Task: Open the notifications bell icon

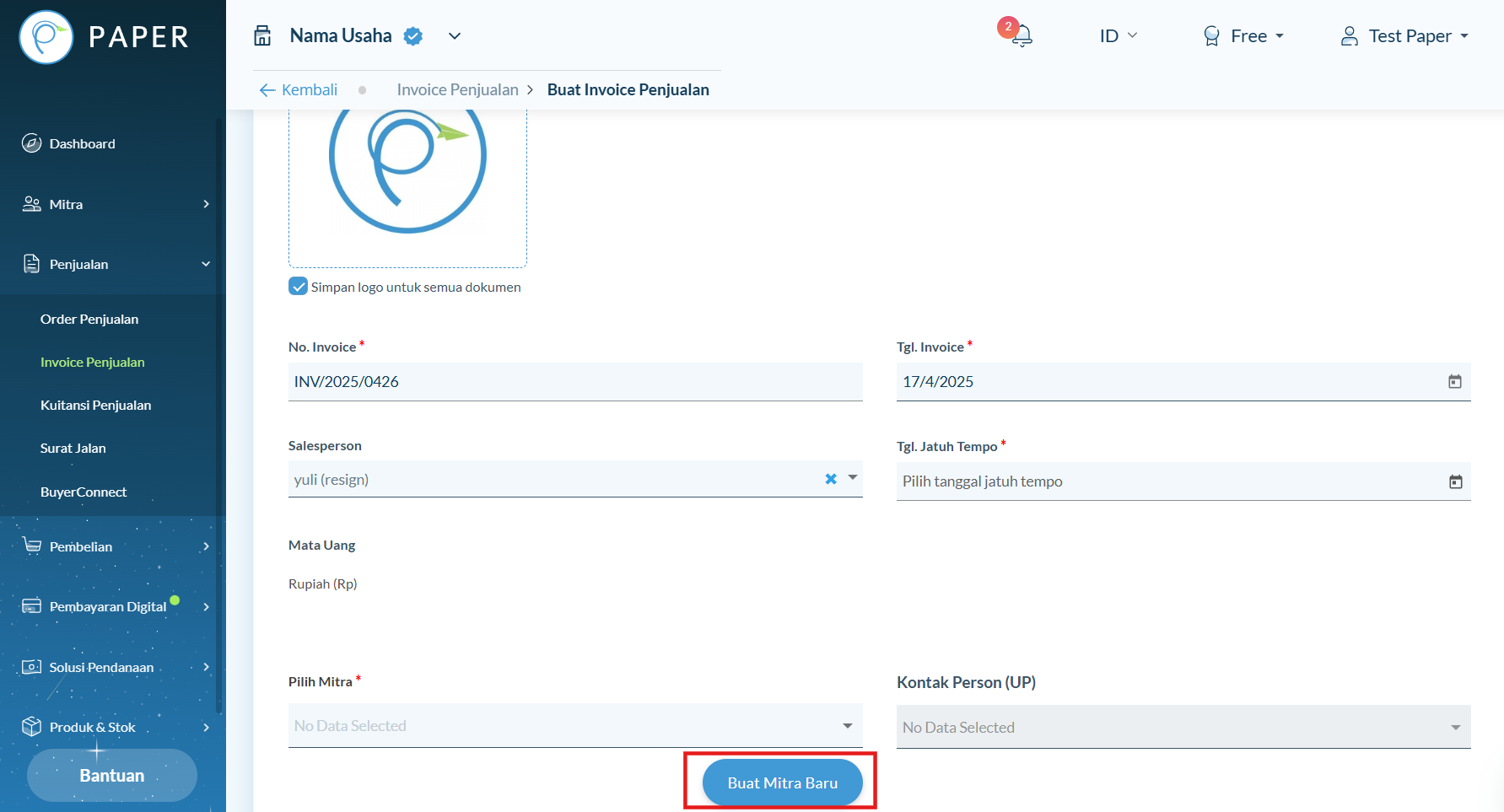Action: click(x=1022, y=35)
